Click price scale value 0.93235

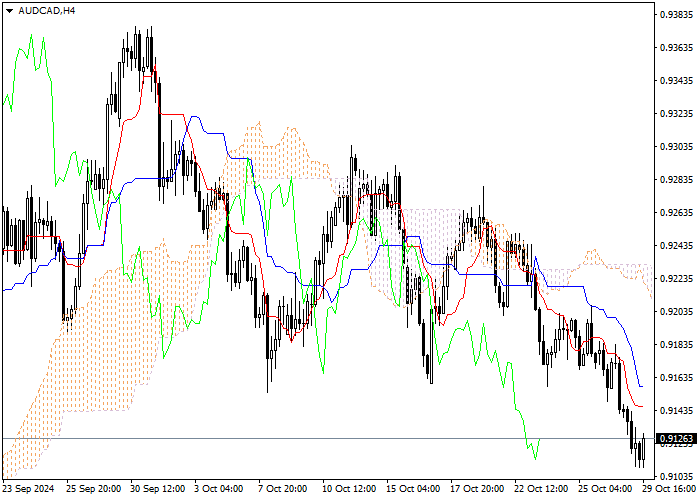pyautogui.click(x=676, y=113)
